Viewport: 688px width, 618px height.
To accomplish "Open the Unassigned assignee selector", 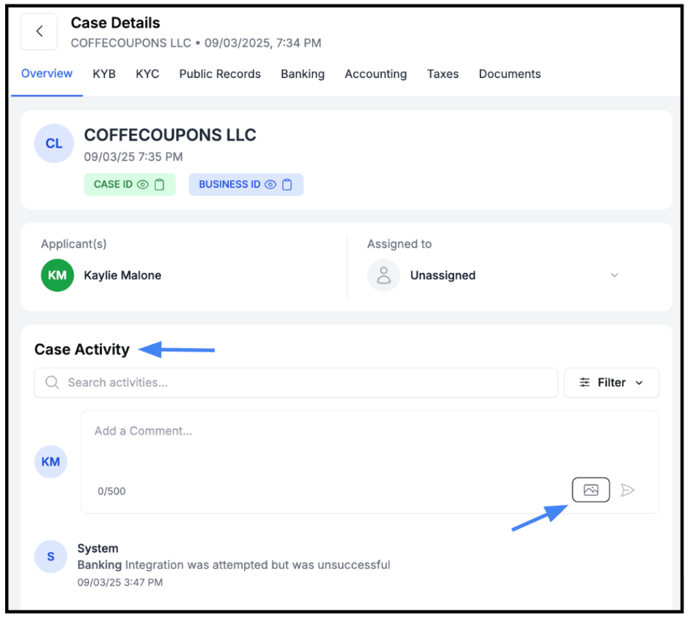I will (442, 275).
